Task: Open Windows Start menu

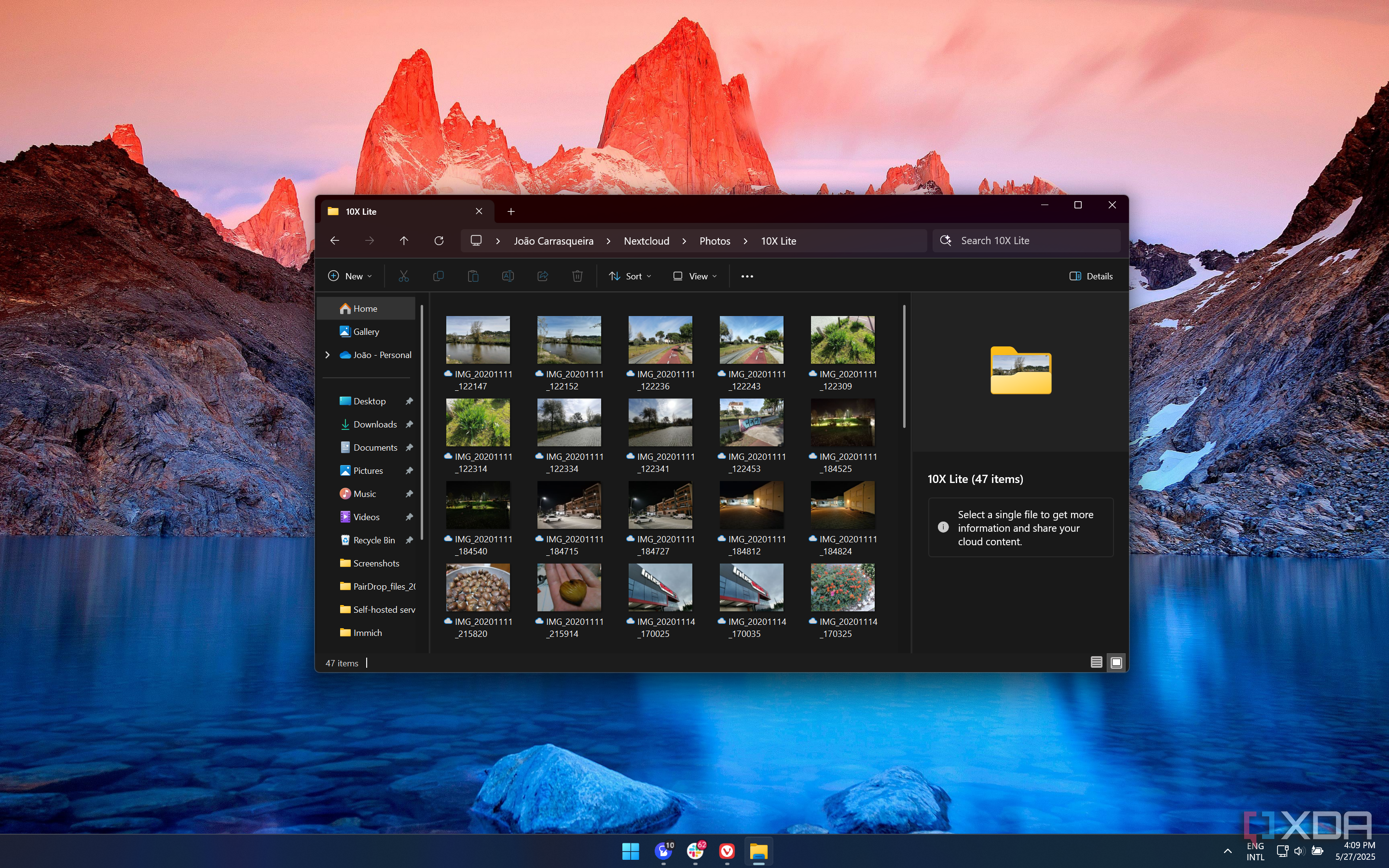Action: tap(630, 851)
